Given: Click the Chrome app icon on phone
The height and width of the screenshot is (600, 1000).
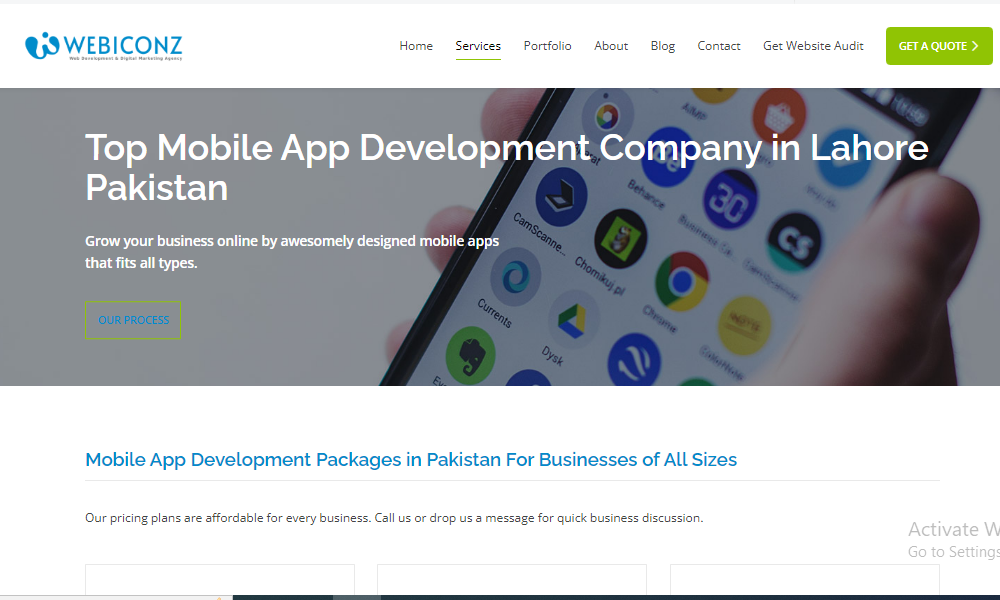Looking at the screenshot, I should coord(681,279).
